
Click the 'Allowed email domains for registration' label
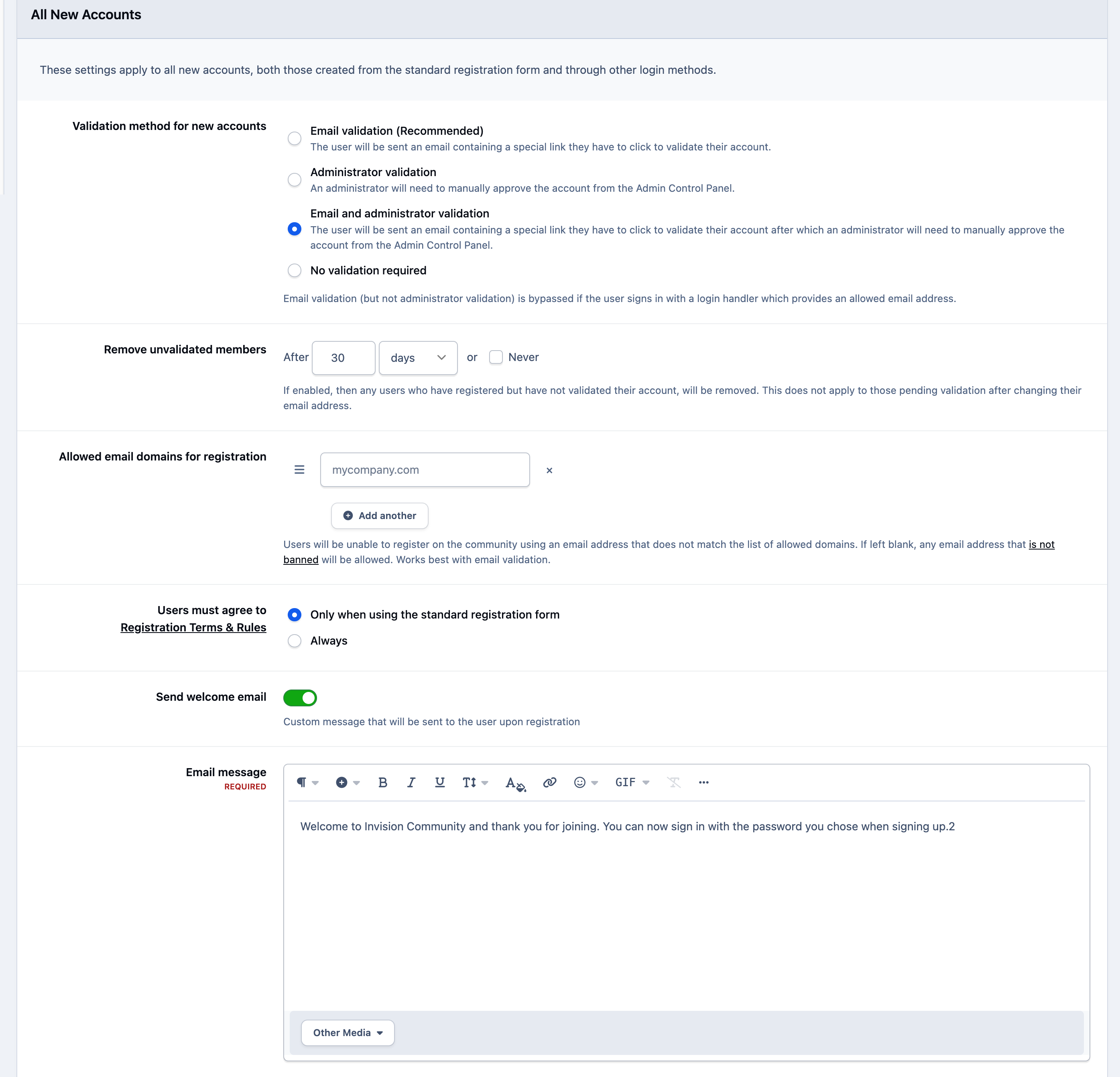click(162, 456)
